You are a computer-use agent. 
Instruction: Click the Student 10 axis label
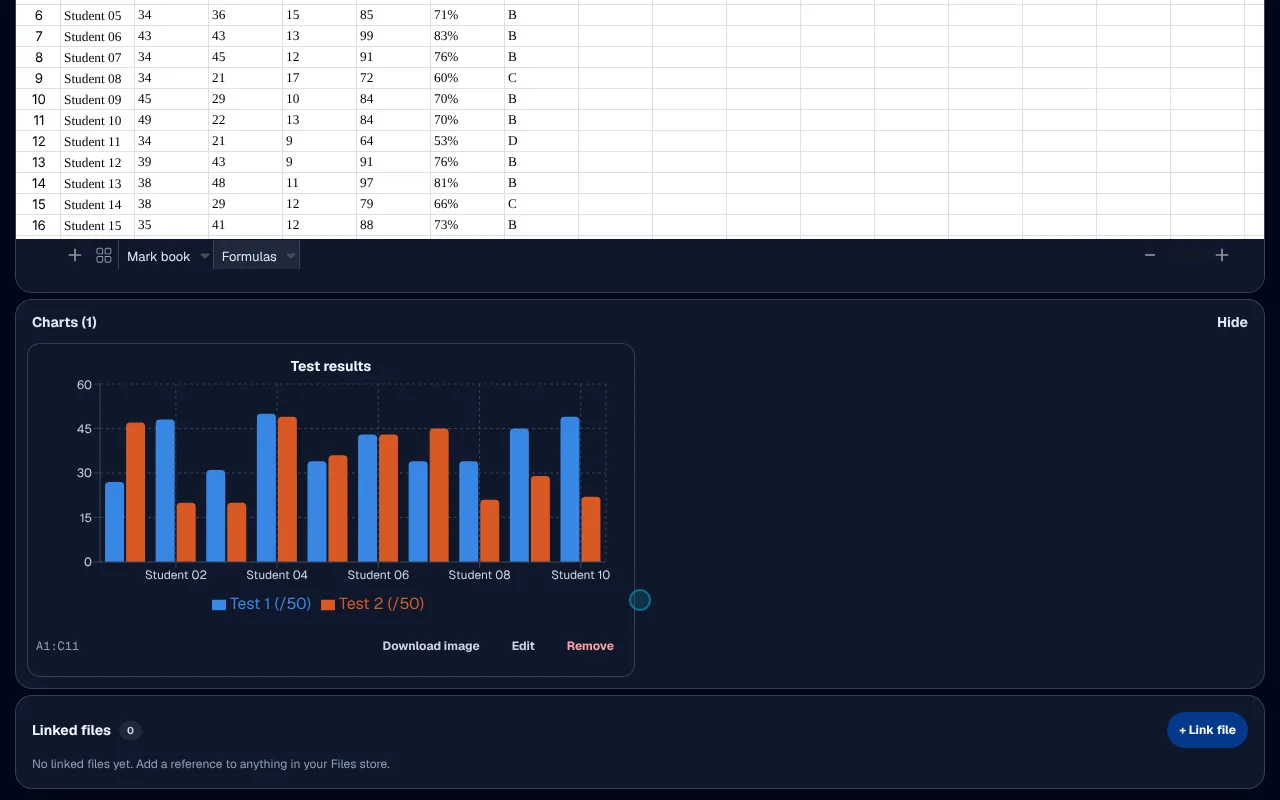pyautogui.click(x=580, y=575)
